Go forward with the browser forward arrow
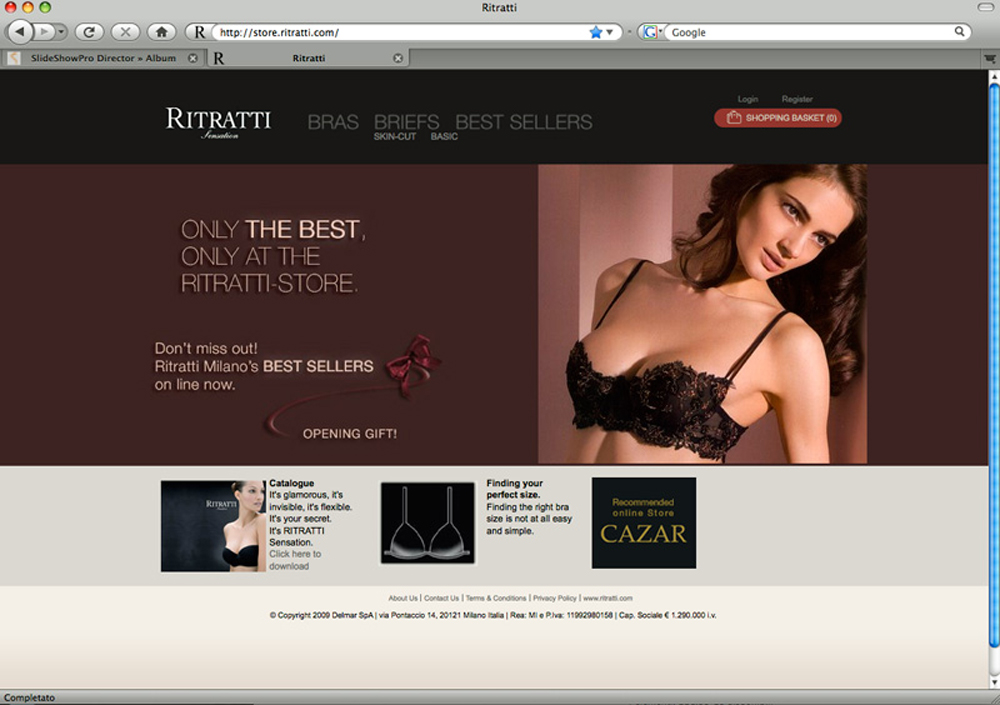Screen dimensions: 1000x705 pos(43,31)
